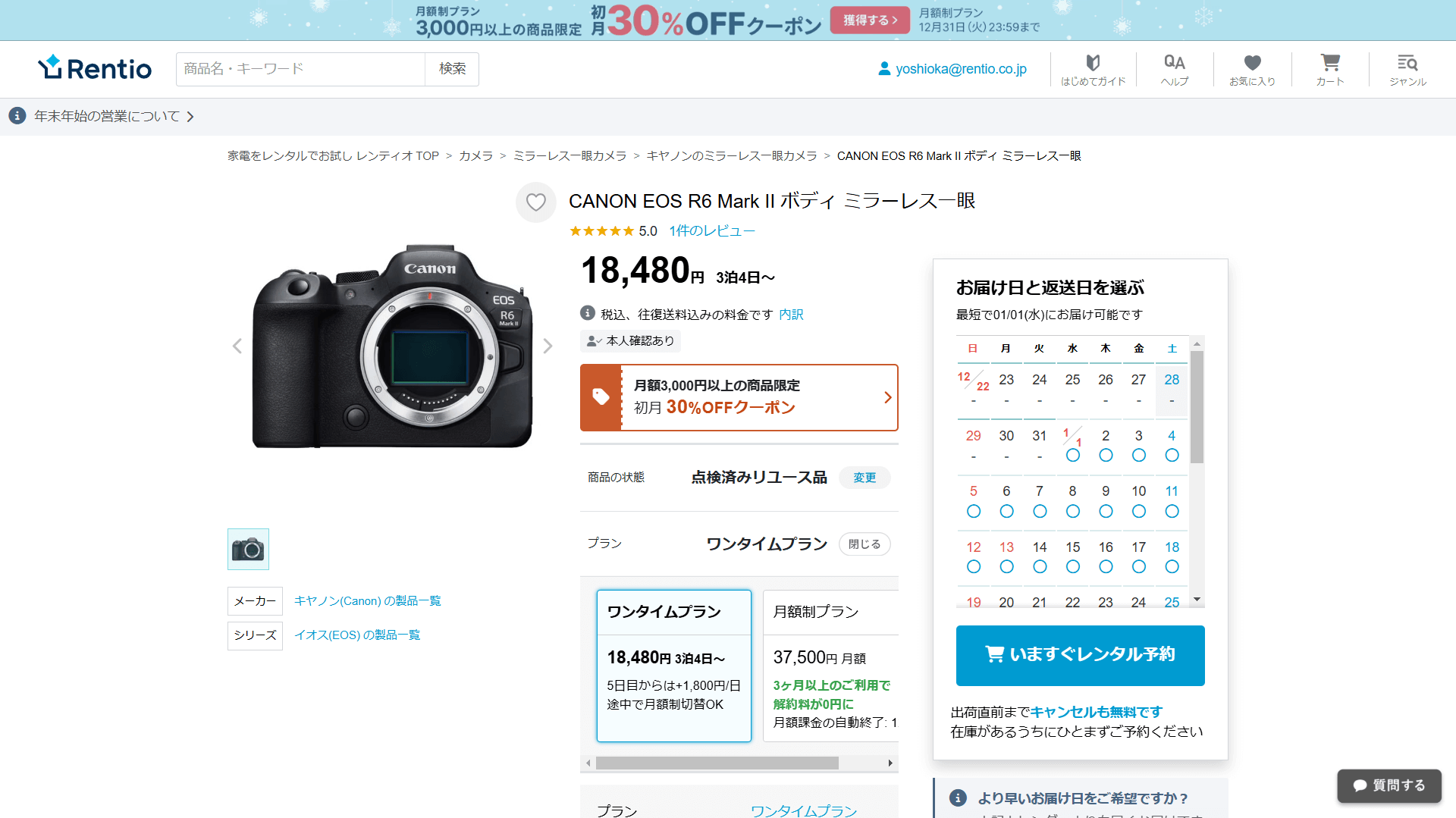Show next product image with right arrow
Image resolution: width=1456 pixels, height=818 pixels.
(x=548, y=346)
